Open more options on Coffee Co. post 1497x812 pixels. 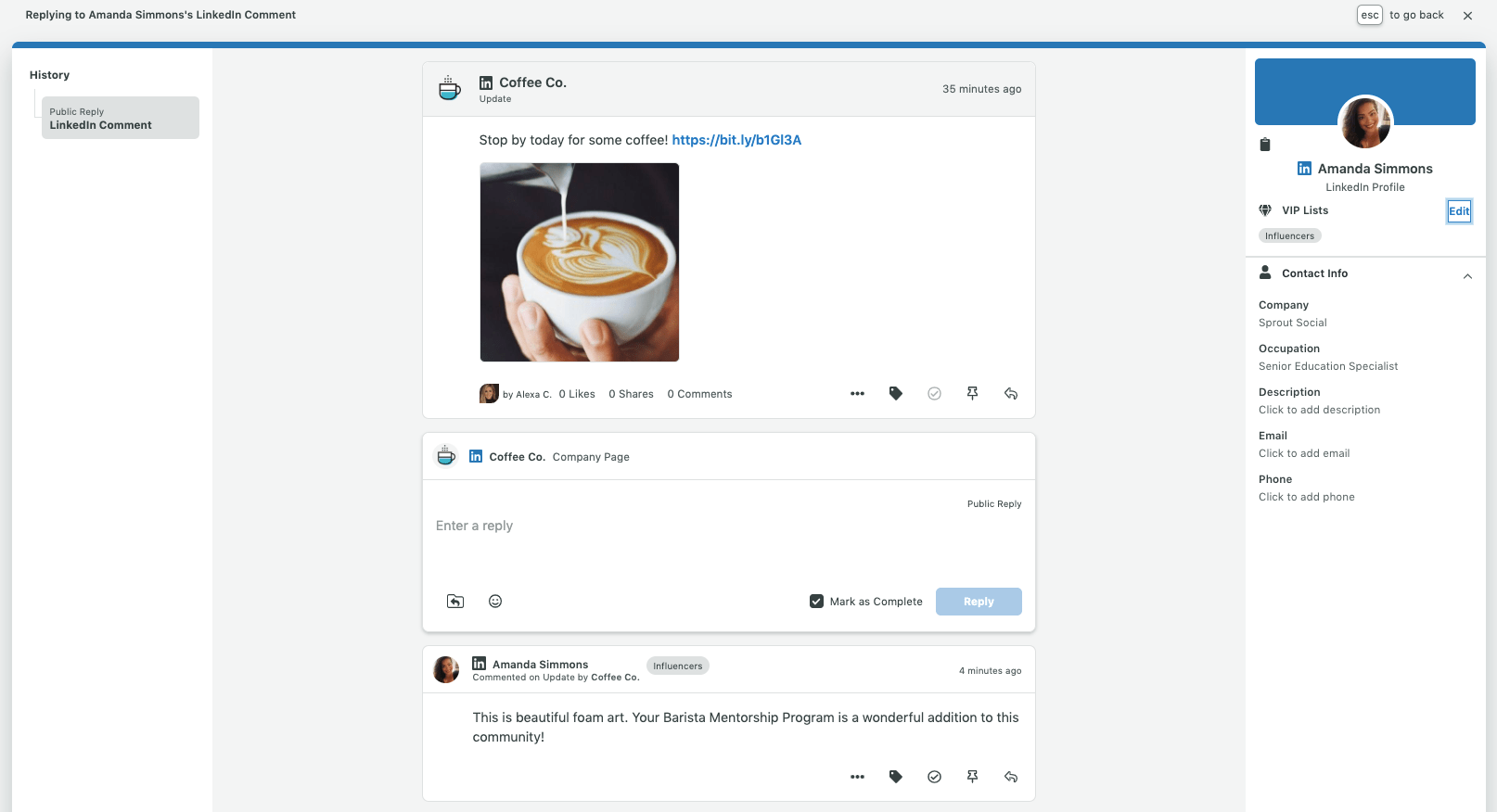857,394
